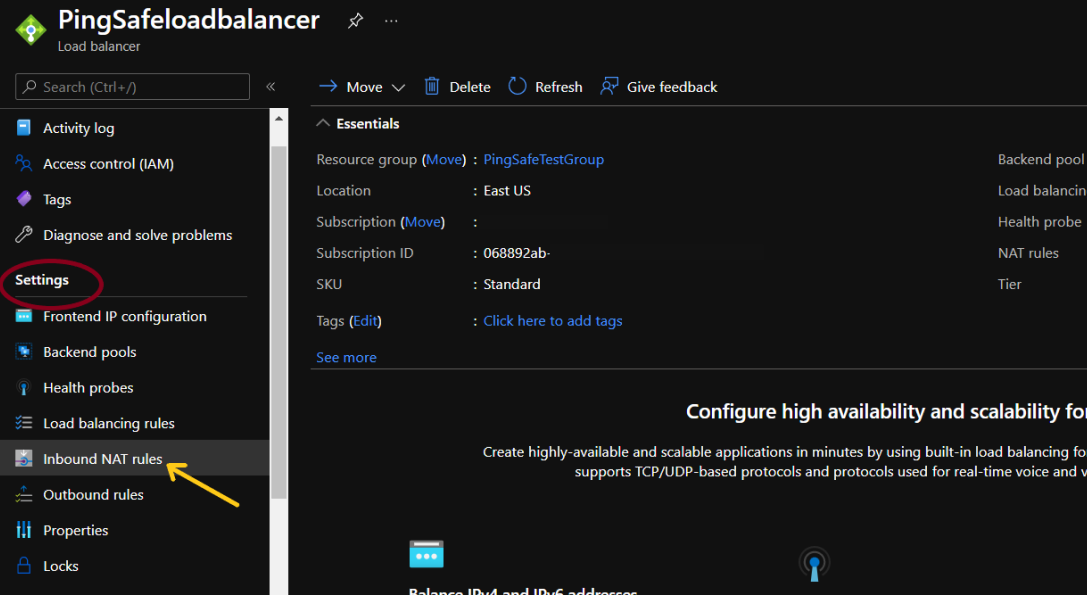Click the Delete trash can icon
The height and width of the screenshot is (595, 1087).
coord(432,87)
